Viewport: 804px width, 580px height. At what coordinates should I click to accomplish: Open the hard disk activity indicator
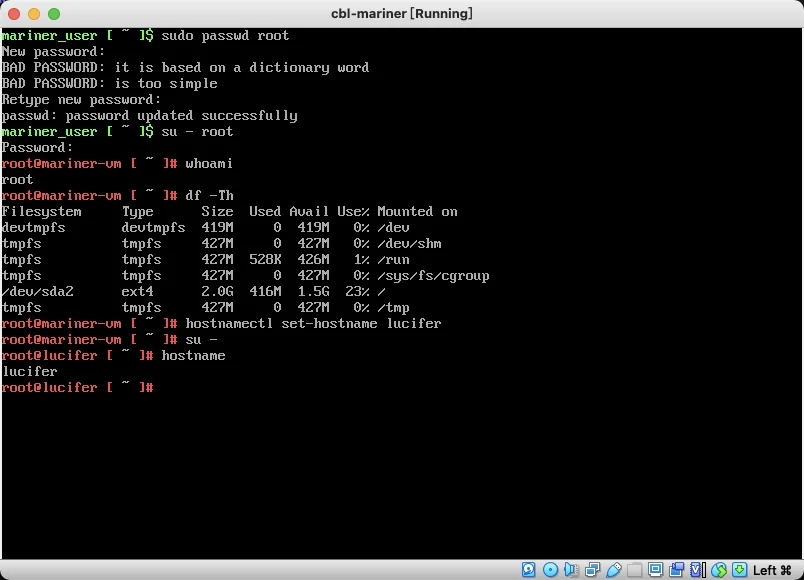(x=529, y=569)
